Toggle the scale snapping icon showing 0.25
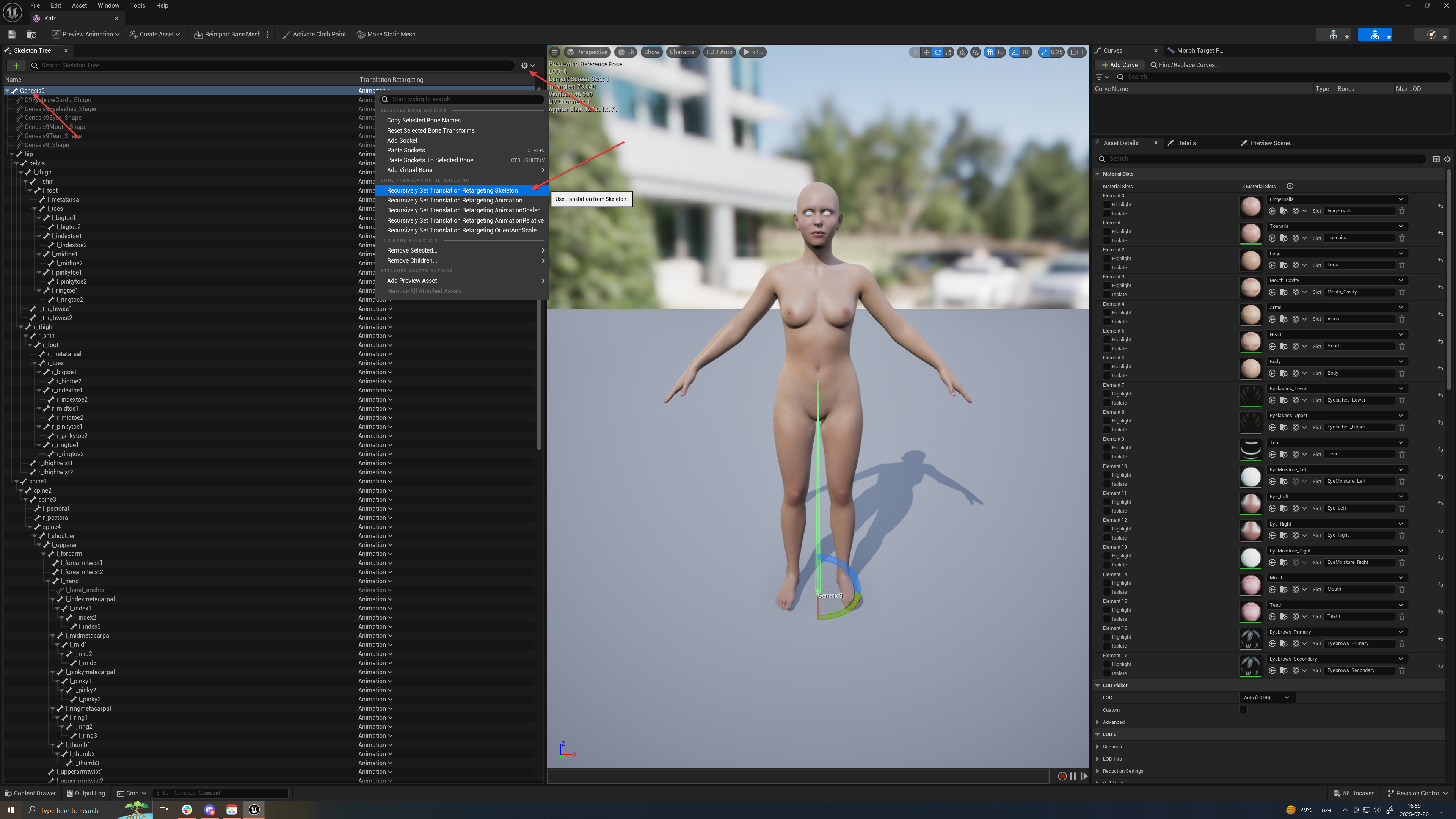The image size is (1456, 819). coord(1044,52)
